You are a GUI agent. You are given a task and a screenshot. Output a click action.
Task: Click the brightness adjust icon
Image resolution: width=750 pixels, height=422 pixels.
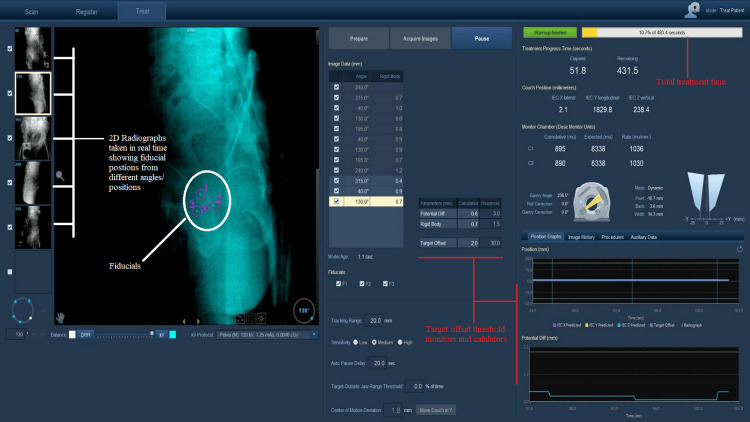click(261, 318)
